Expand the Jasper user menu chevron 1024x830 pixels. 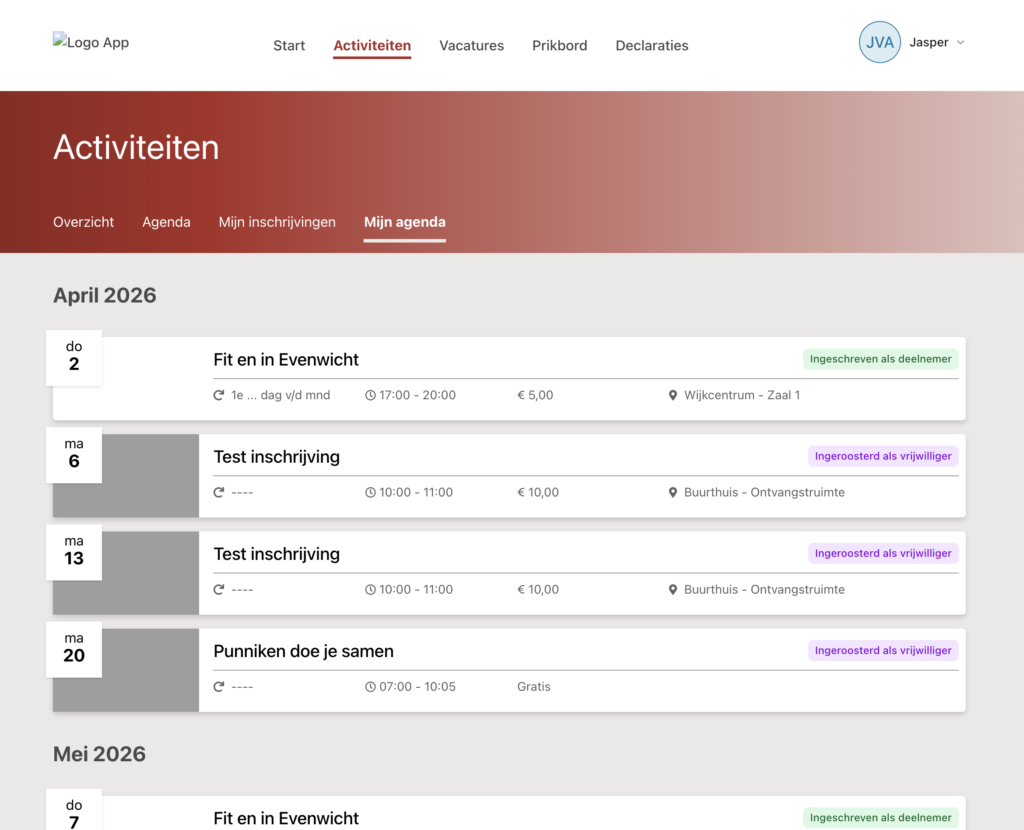(x=960, y=43)
